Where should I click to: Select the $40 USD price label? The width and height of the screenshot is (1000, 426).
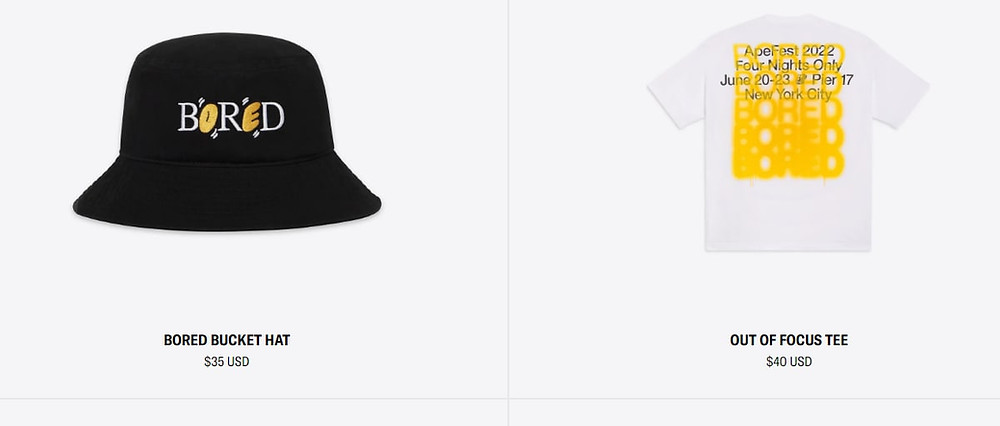(x=789, y=362)
